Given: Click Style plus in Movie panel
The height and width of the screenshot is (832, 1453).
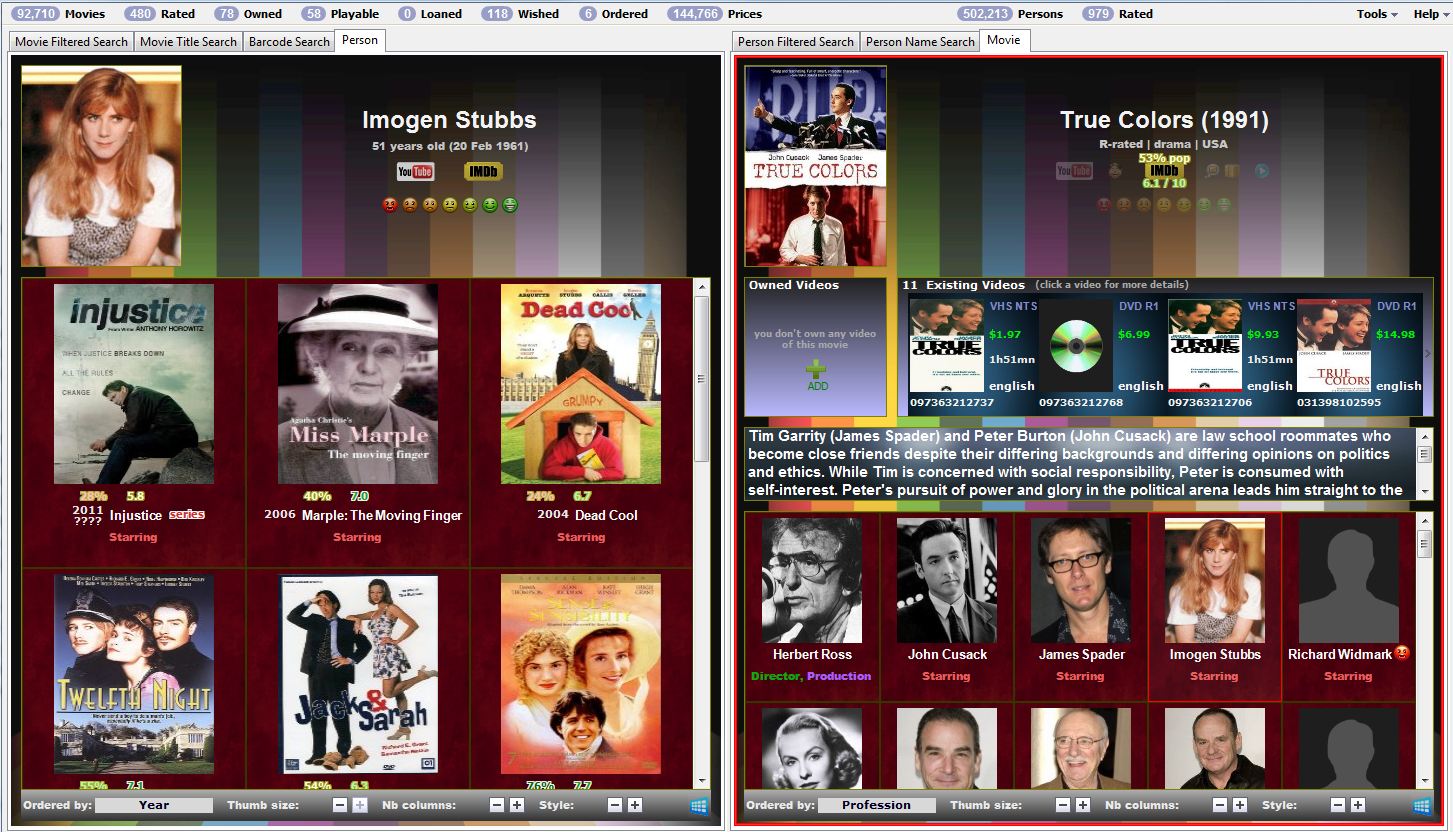Looking at the screenshot, I should (1358, 805).
